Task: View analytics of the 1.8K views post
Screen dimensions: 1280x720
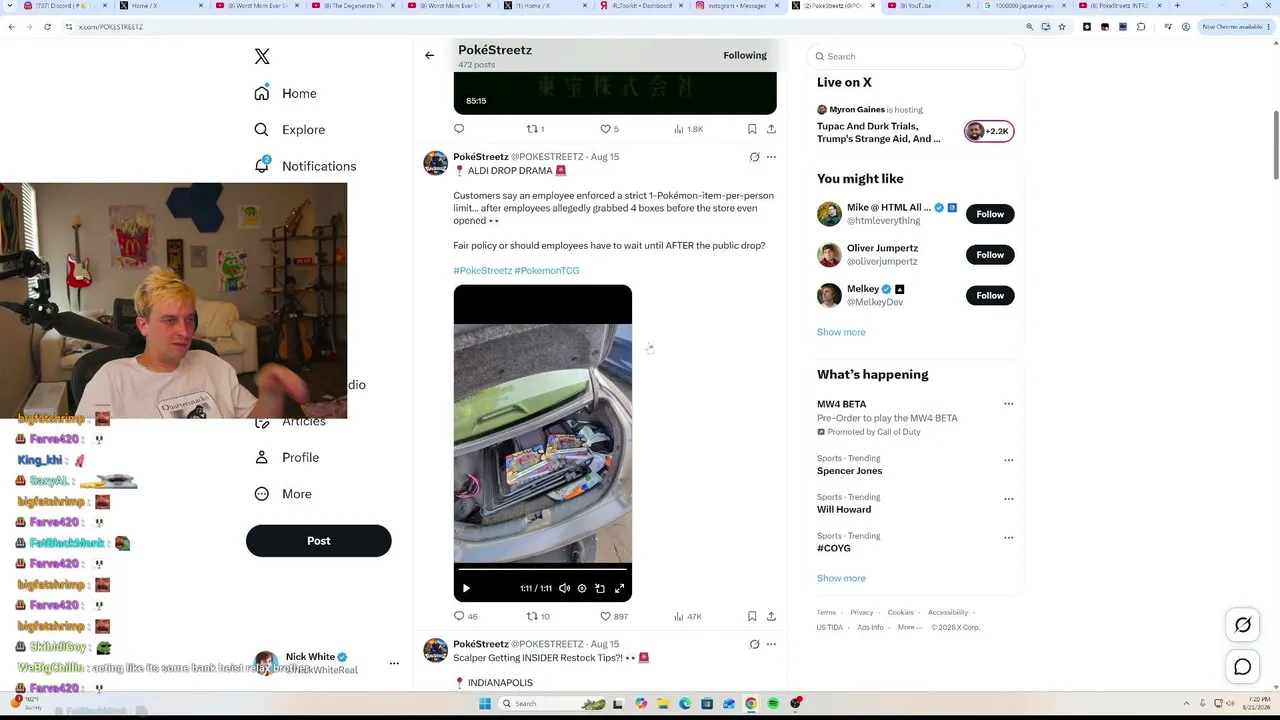Action: (688, 129)
